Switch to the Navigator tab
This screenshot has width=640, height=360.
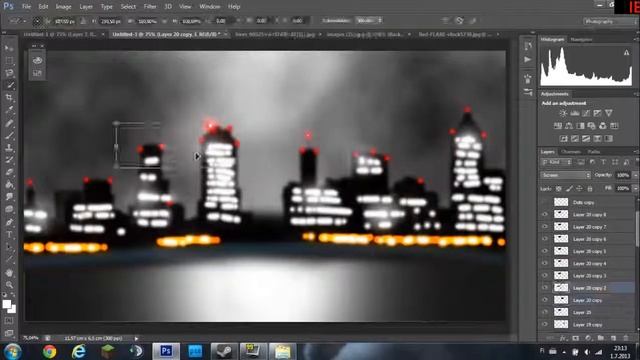coord(581,40)
